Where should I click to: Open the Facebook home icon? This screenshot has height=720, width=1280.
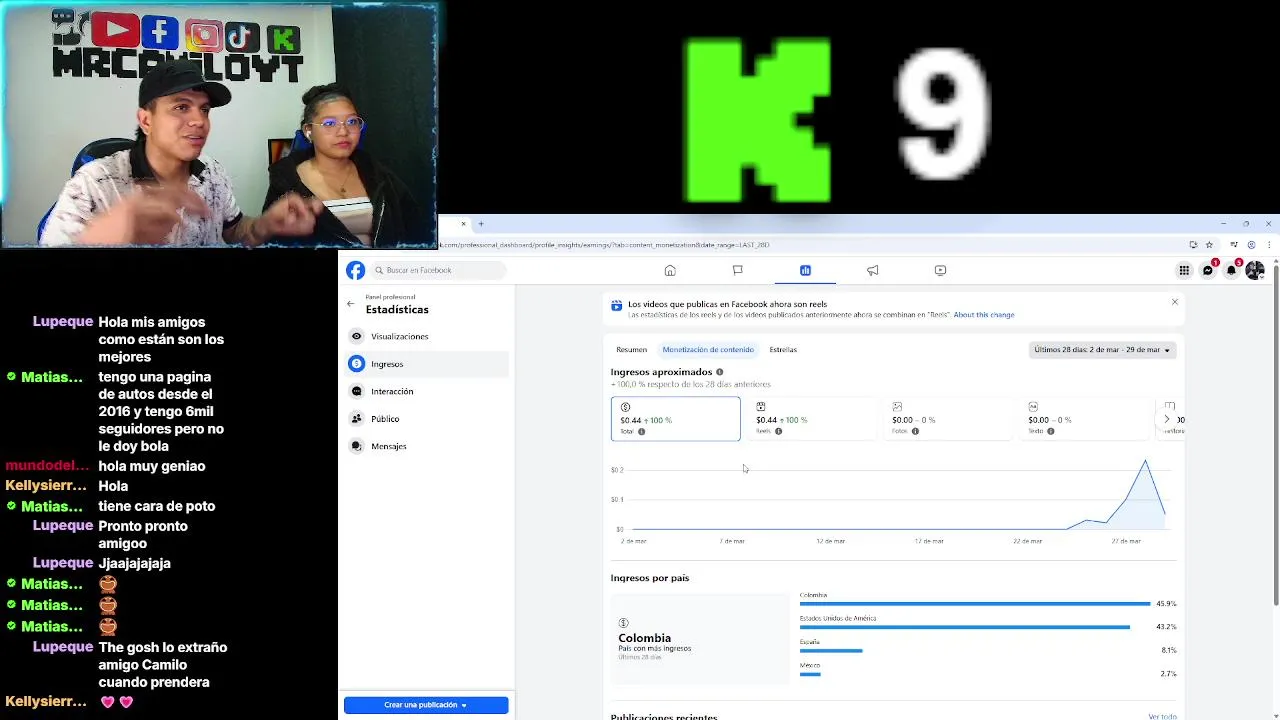click(x=670, y=270)
